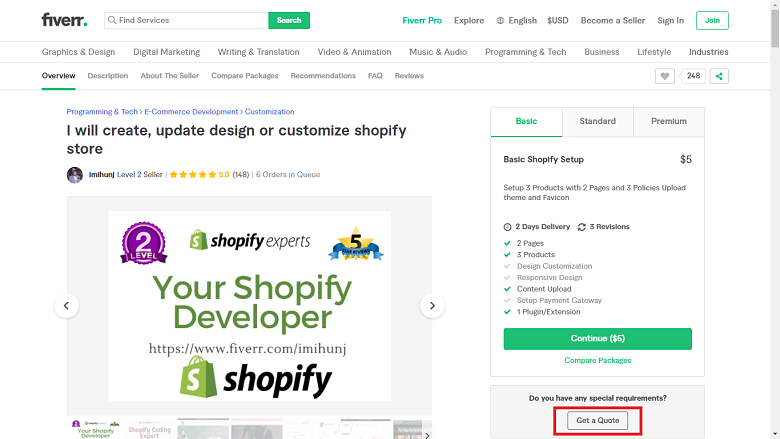This screenshot has width=780, height=439.
Task: Advance thumbnail strip with small right arrow
Action: 427,436
